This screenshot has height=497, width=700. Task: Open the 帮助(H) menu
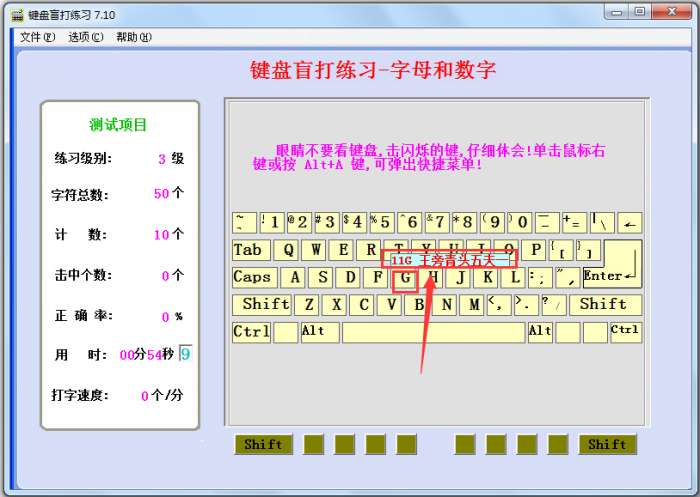click(134, 37)
